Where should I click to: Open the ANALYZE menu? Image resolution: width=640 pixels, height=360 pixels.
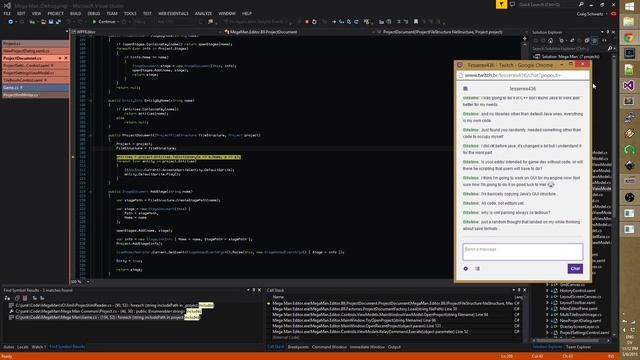[x=203, y=13]
